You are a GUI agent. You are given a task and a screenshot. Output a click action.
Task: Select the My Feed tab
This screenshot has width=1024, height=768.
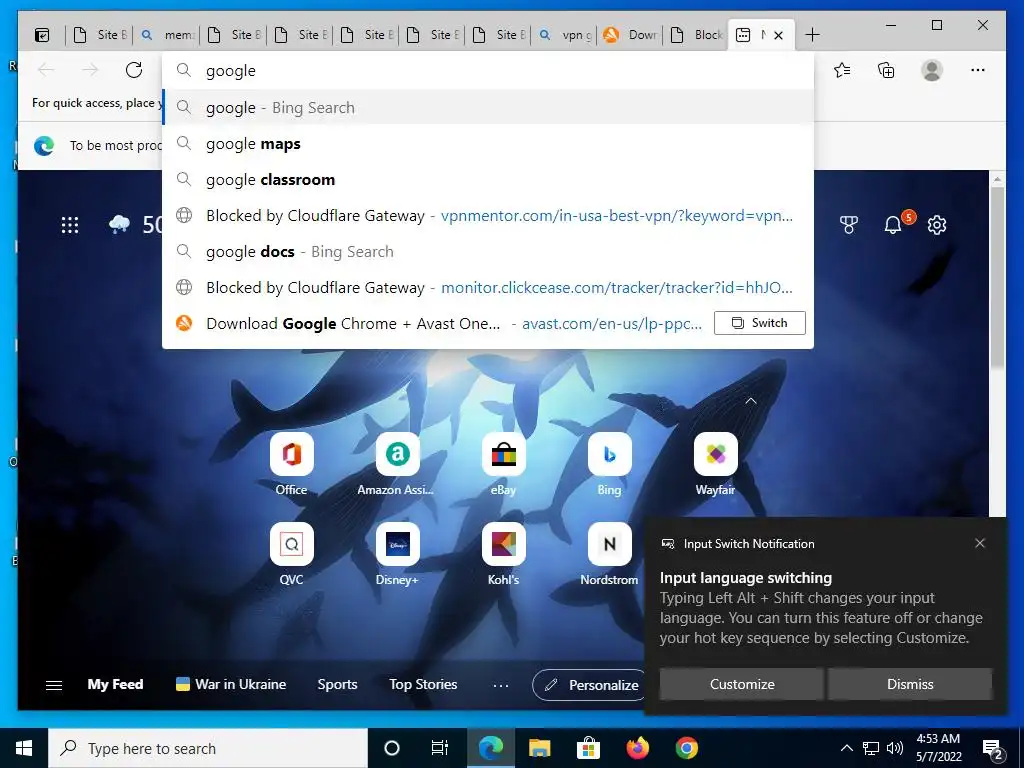click(115, 684)
